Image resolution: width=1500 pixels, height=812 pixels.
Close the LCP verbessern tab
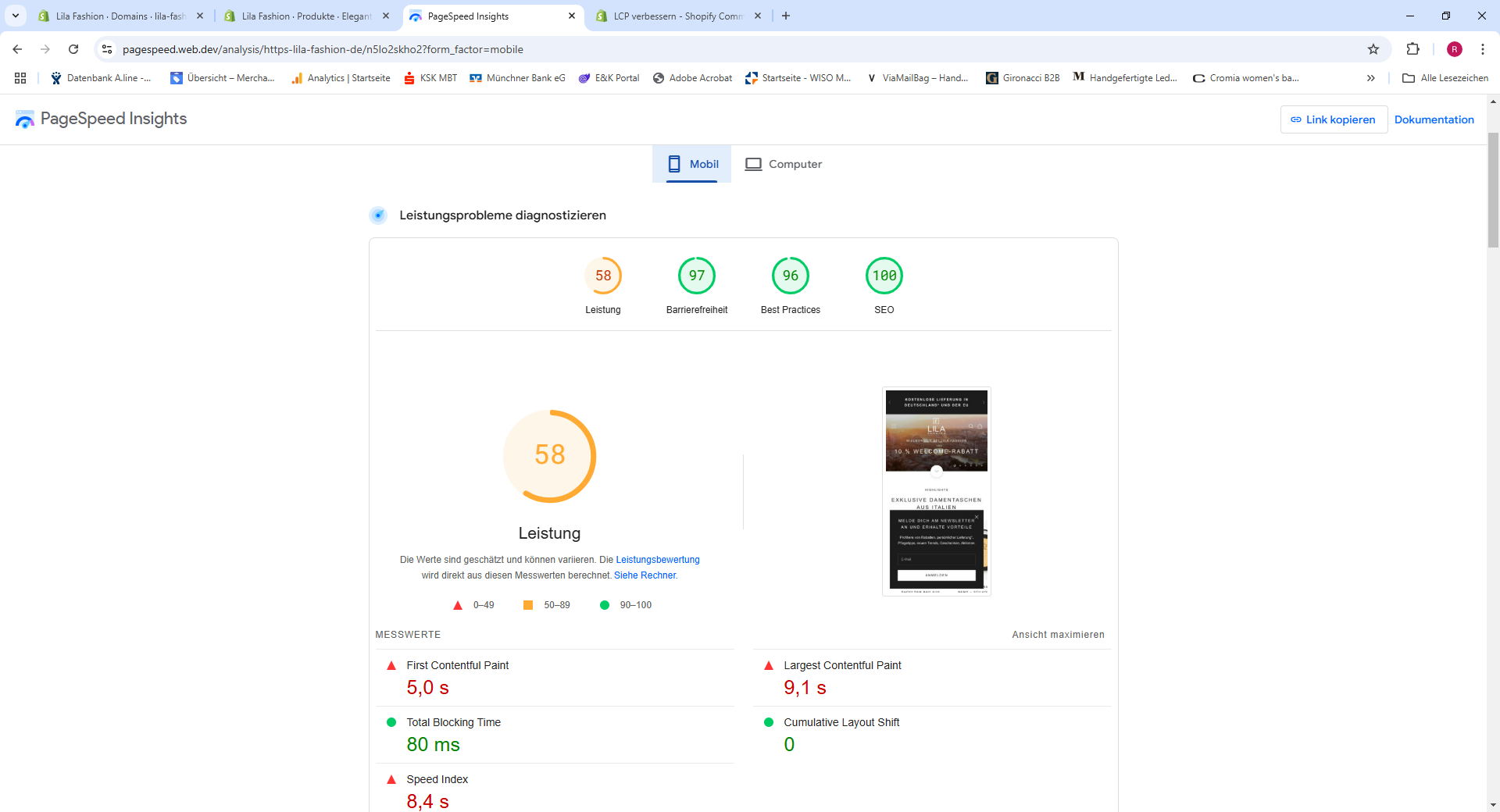pos(758,16)
